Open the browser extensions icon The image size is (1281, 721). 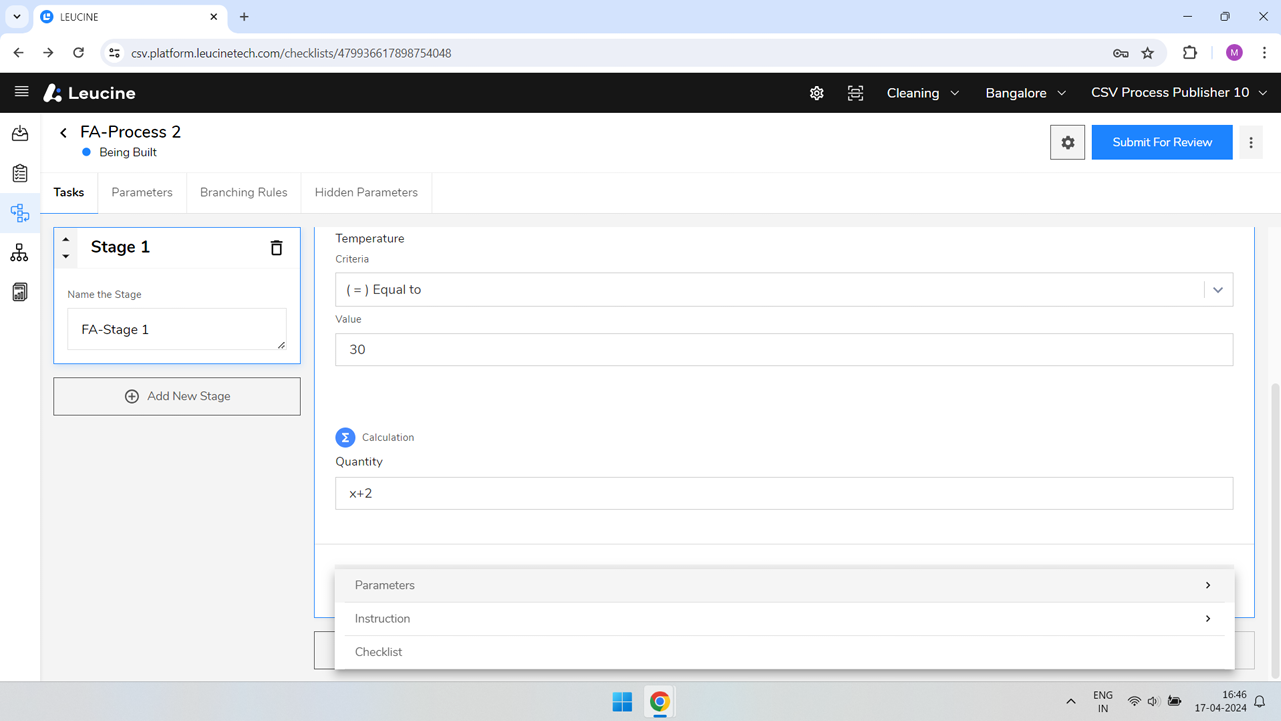1190,53
